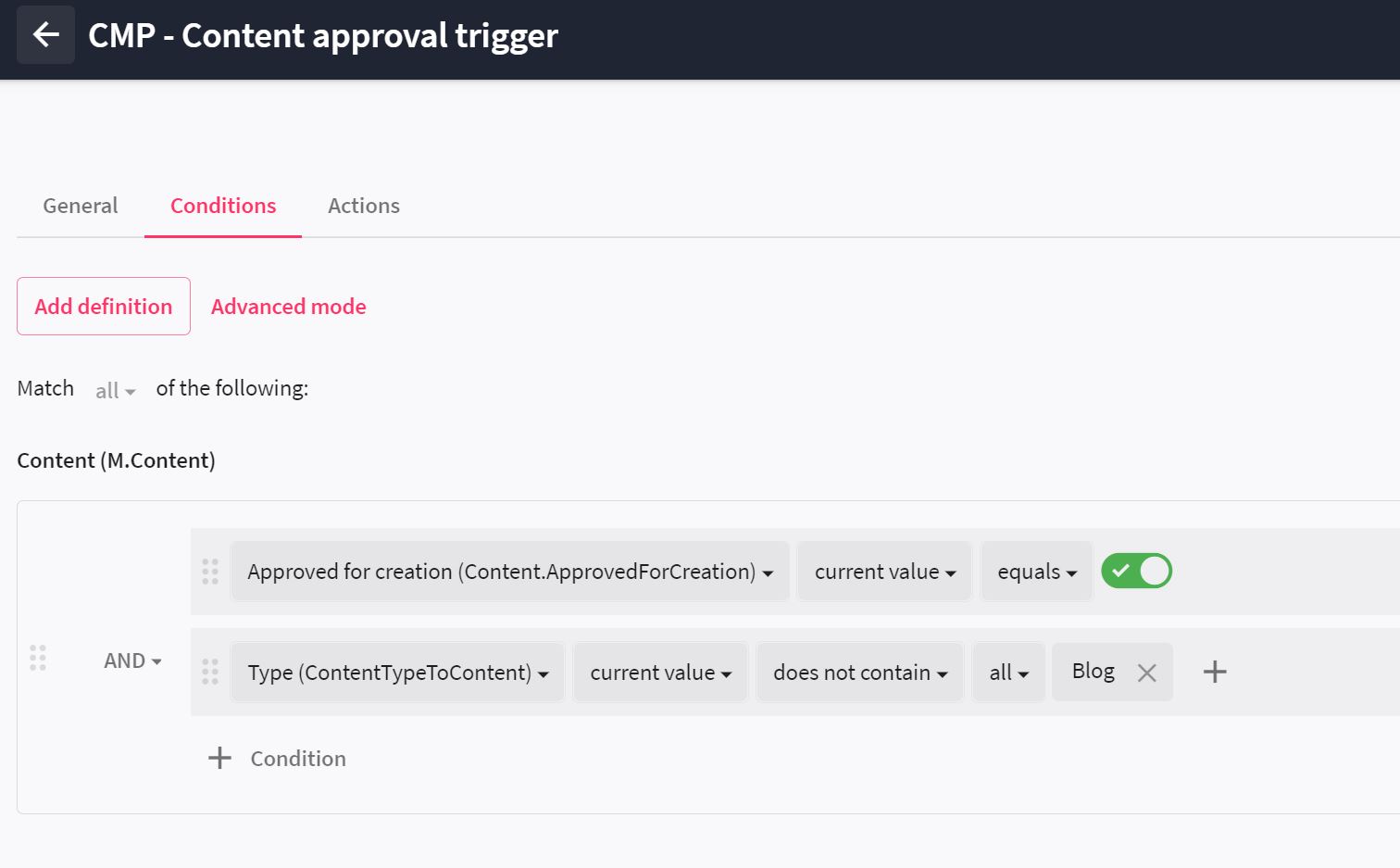Open the Approved for creation field dropdown
Viewport: 1400px width, 868px height.
coord(510,572)
